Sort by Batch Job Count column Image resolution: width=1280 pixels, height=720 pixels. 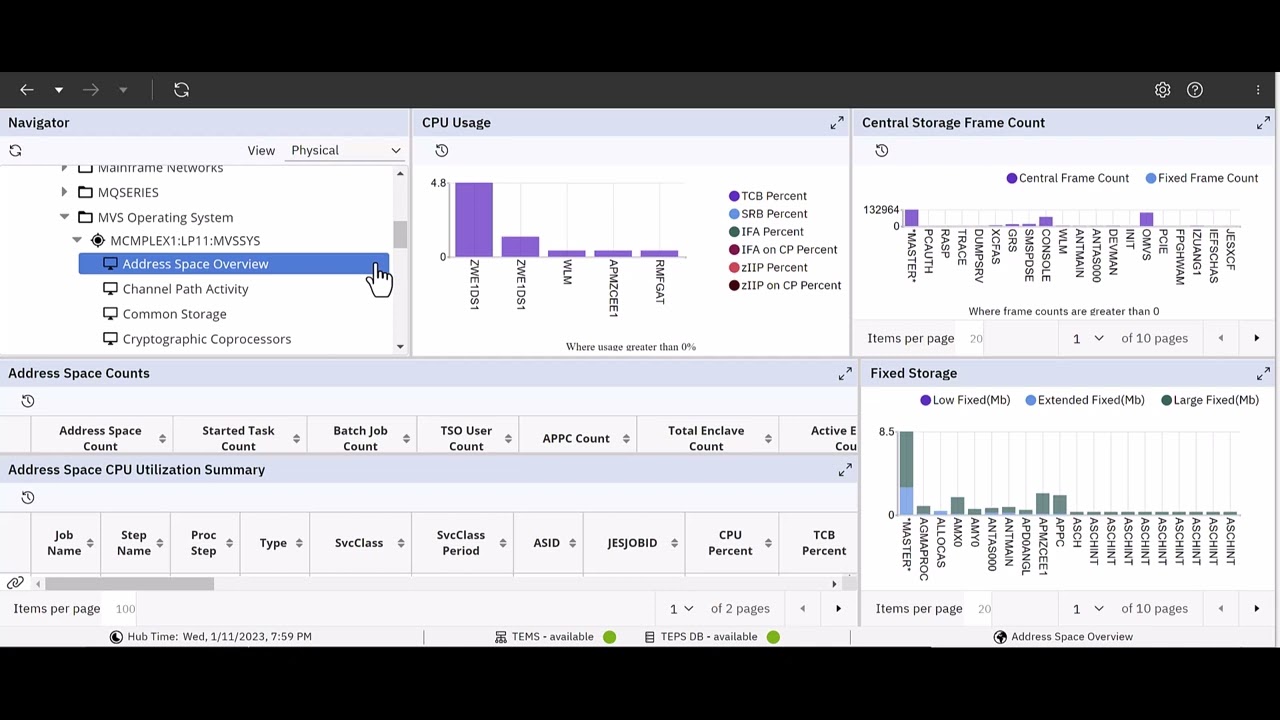(406, 439)
